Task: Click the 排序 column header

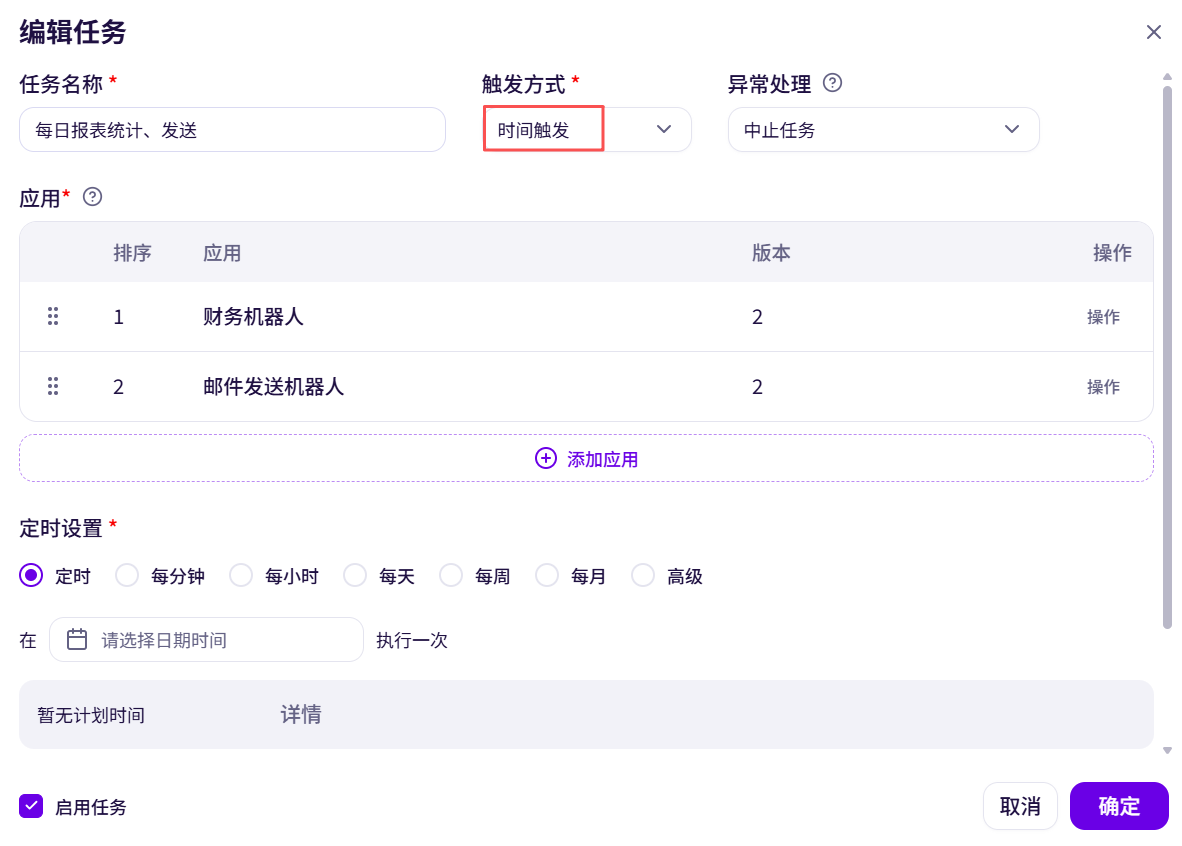Action: [133, 253]
